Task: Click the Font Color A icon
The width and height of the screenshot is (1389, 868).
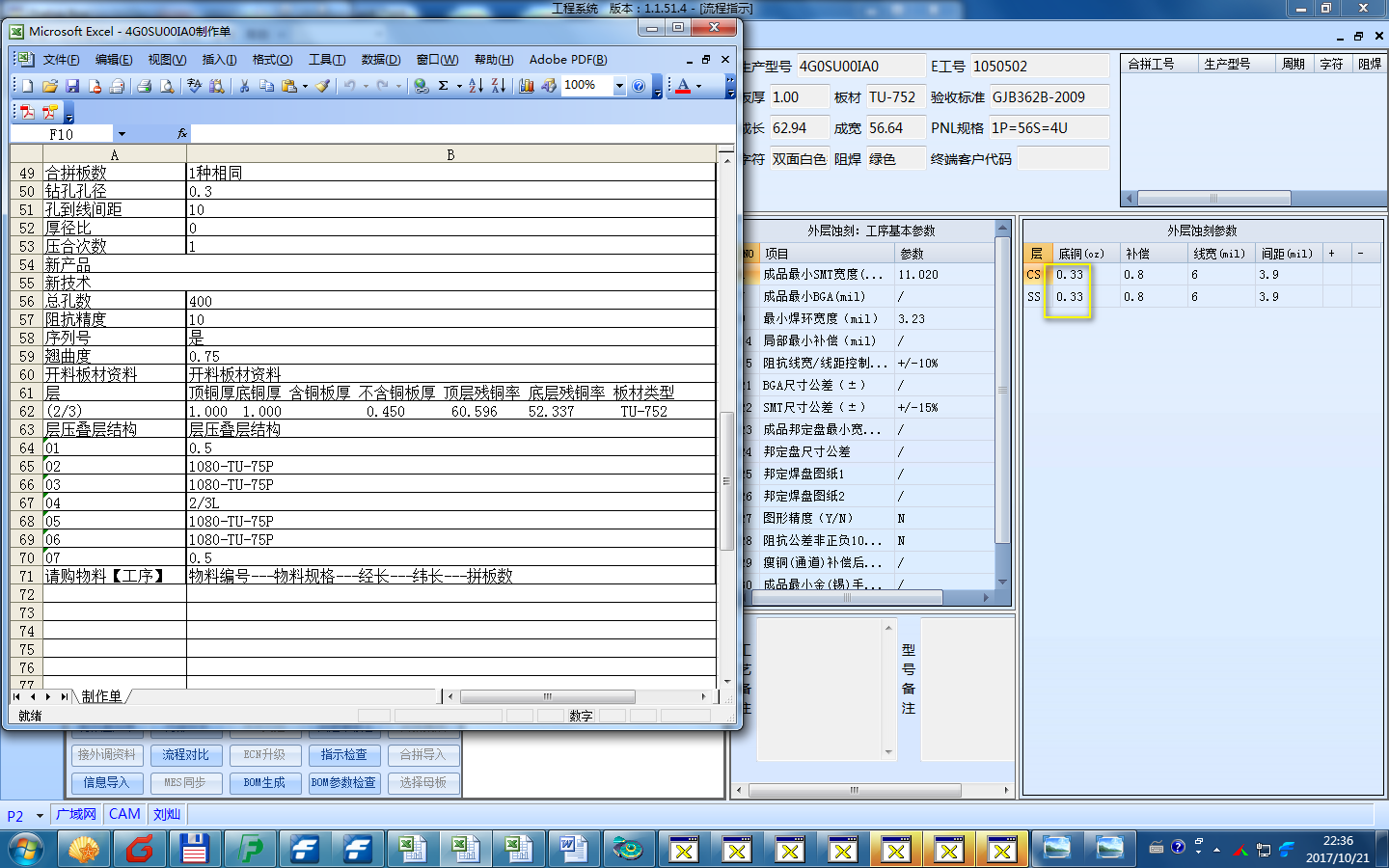Action: 683,86
